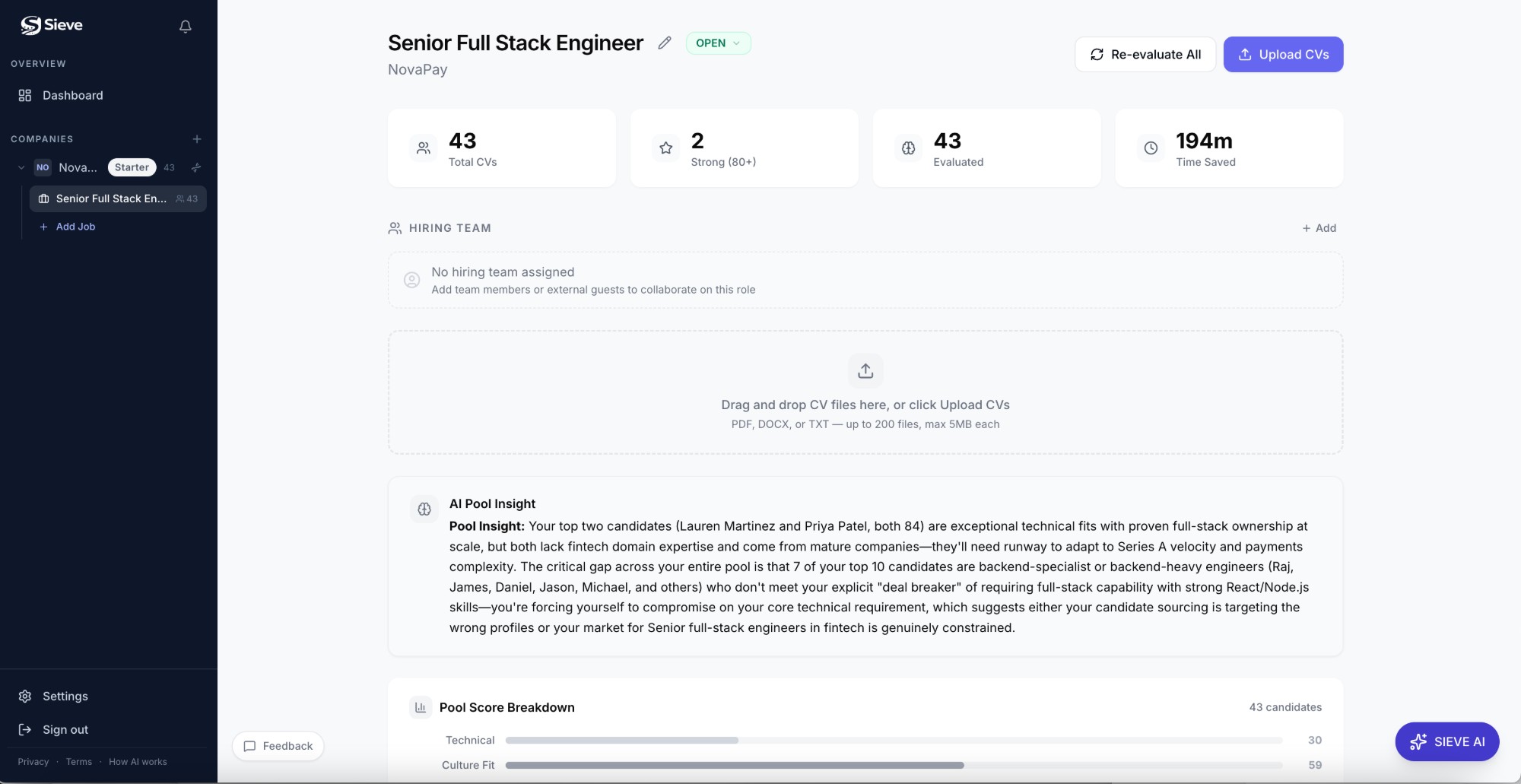This screenshot has height=784, width=1521.
Task: Click the plus icon beside Companies
Action: coord(197,139)
